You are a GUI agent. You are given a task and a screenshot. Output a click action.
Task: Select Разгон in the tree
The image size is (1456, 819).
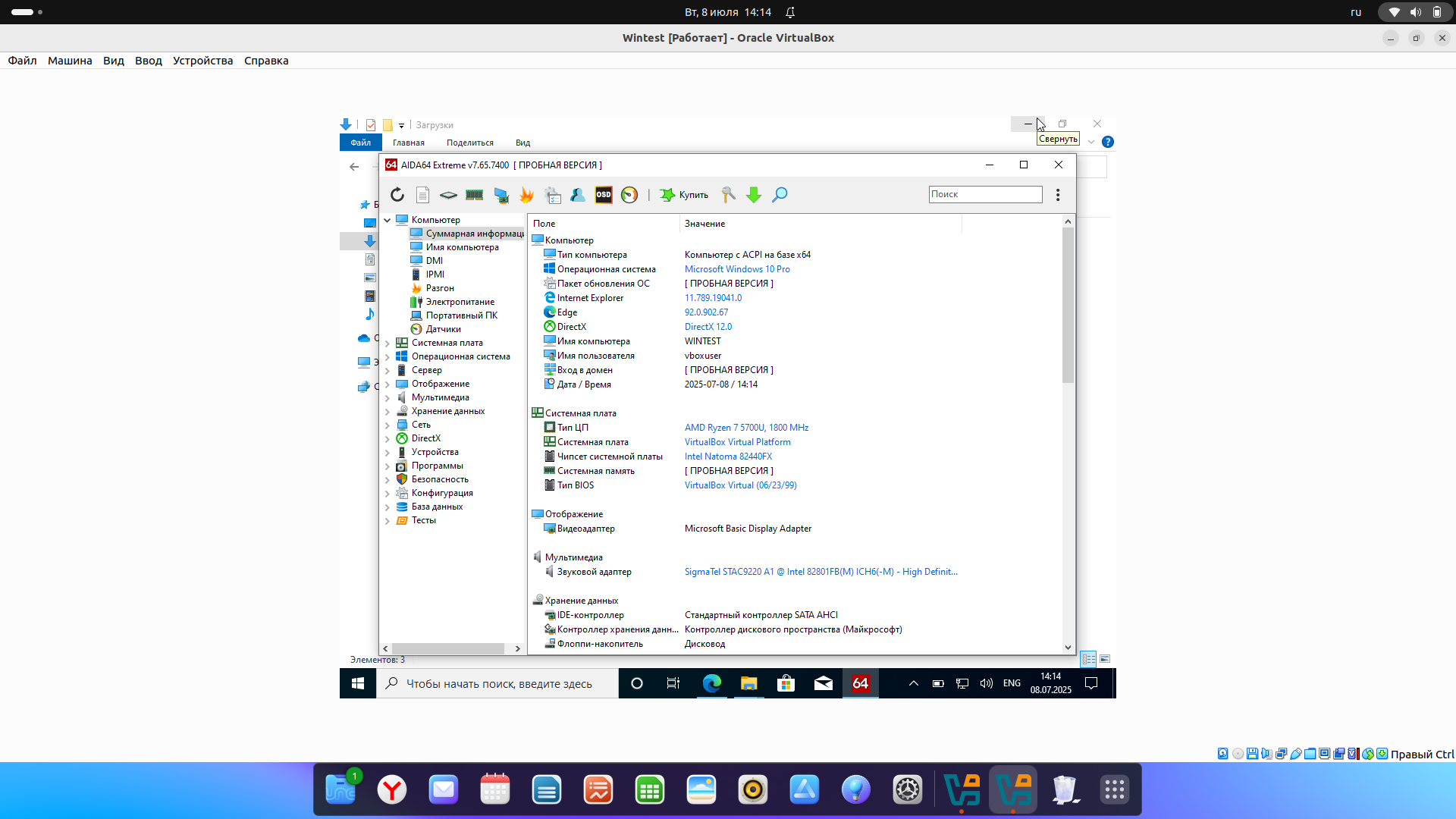[x=440, y=288]
